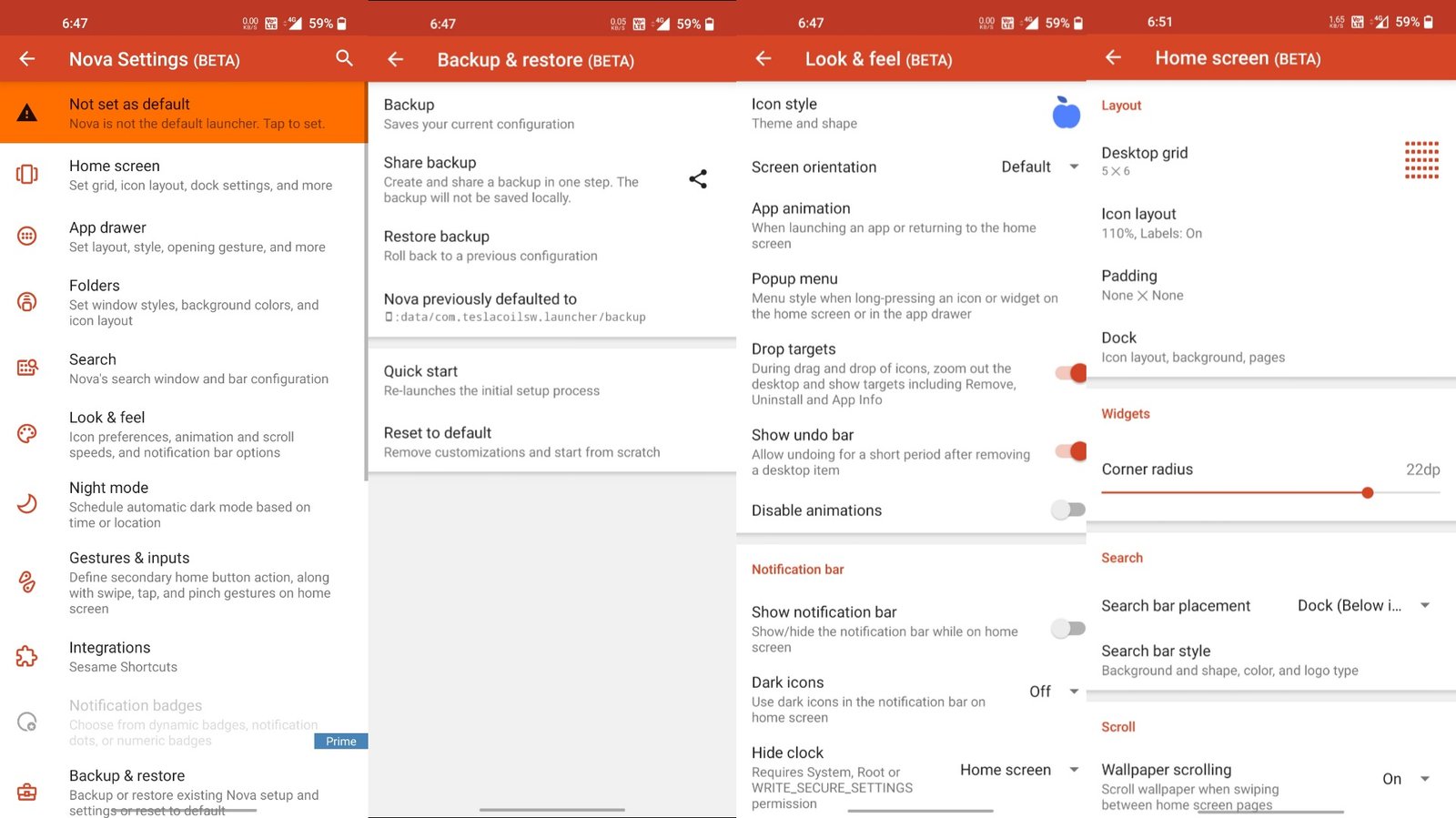Open Home screen settings entry
The width and height of the screenshot is (1456, 818).
pos(184,175)
